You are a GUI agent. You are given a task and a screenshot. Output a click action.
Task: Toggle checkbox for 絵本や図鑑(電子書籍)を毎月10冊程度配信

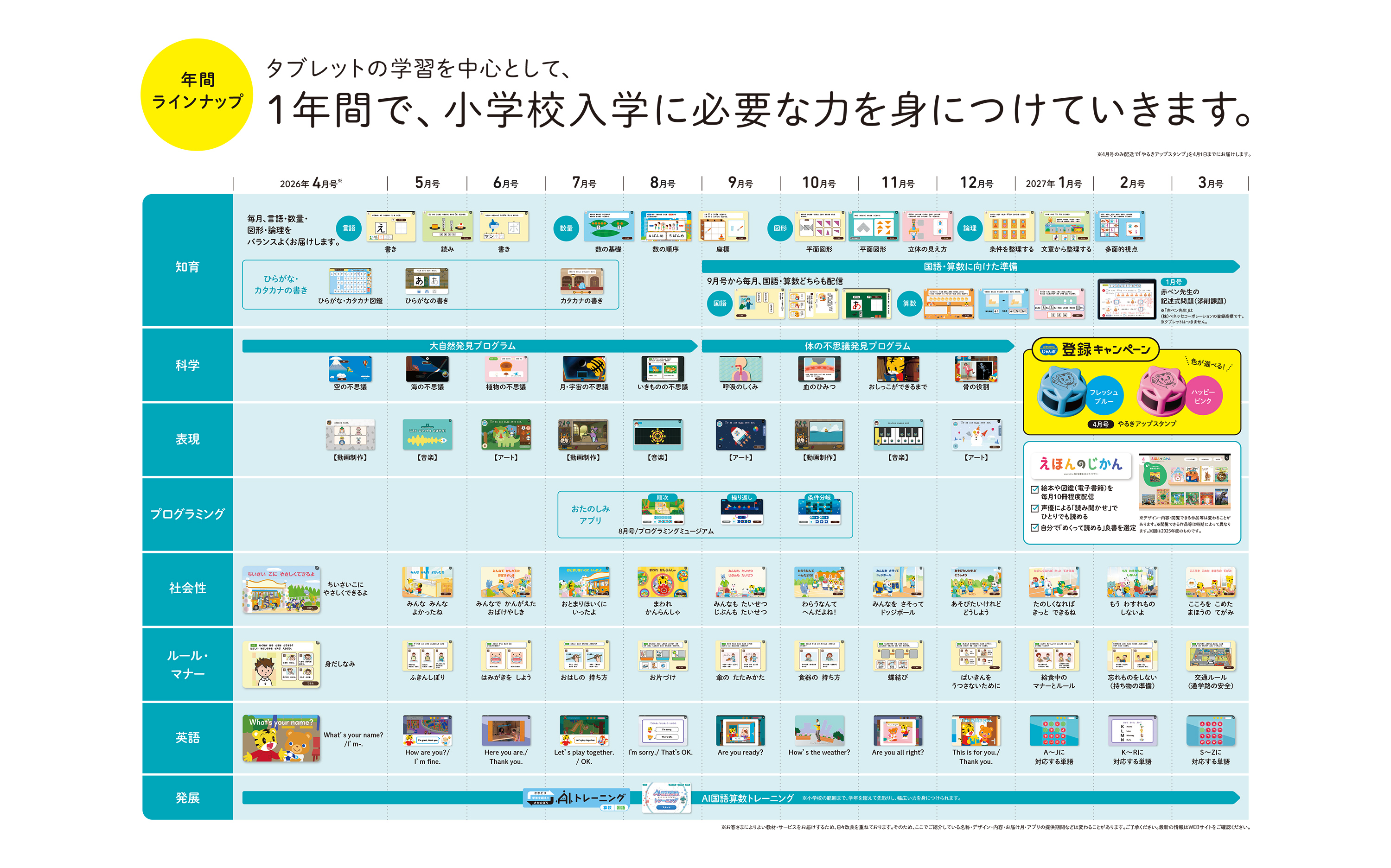[1034, 490]
